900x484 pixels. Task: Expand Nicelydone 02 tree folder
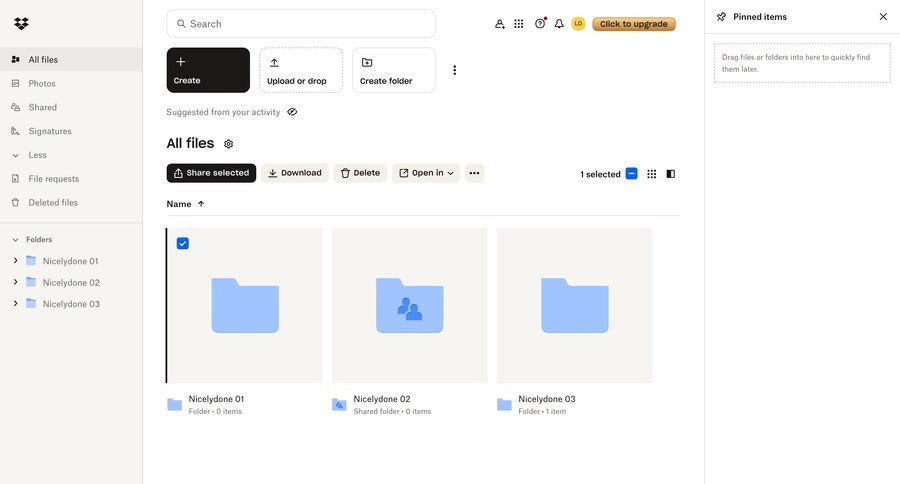15,282
